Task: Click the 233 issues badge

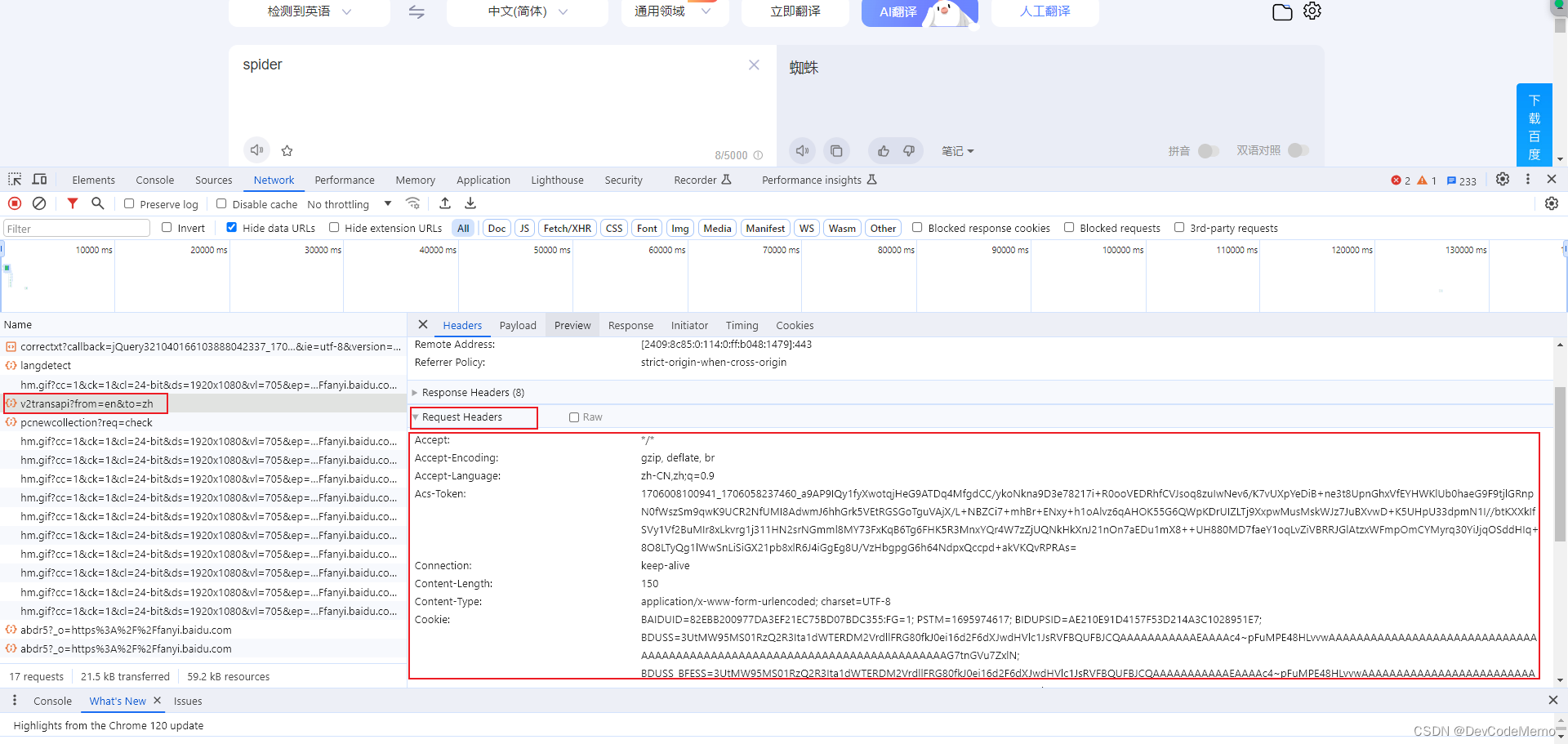Action: (x=1462, y=180)
